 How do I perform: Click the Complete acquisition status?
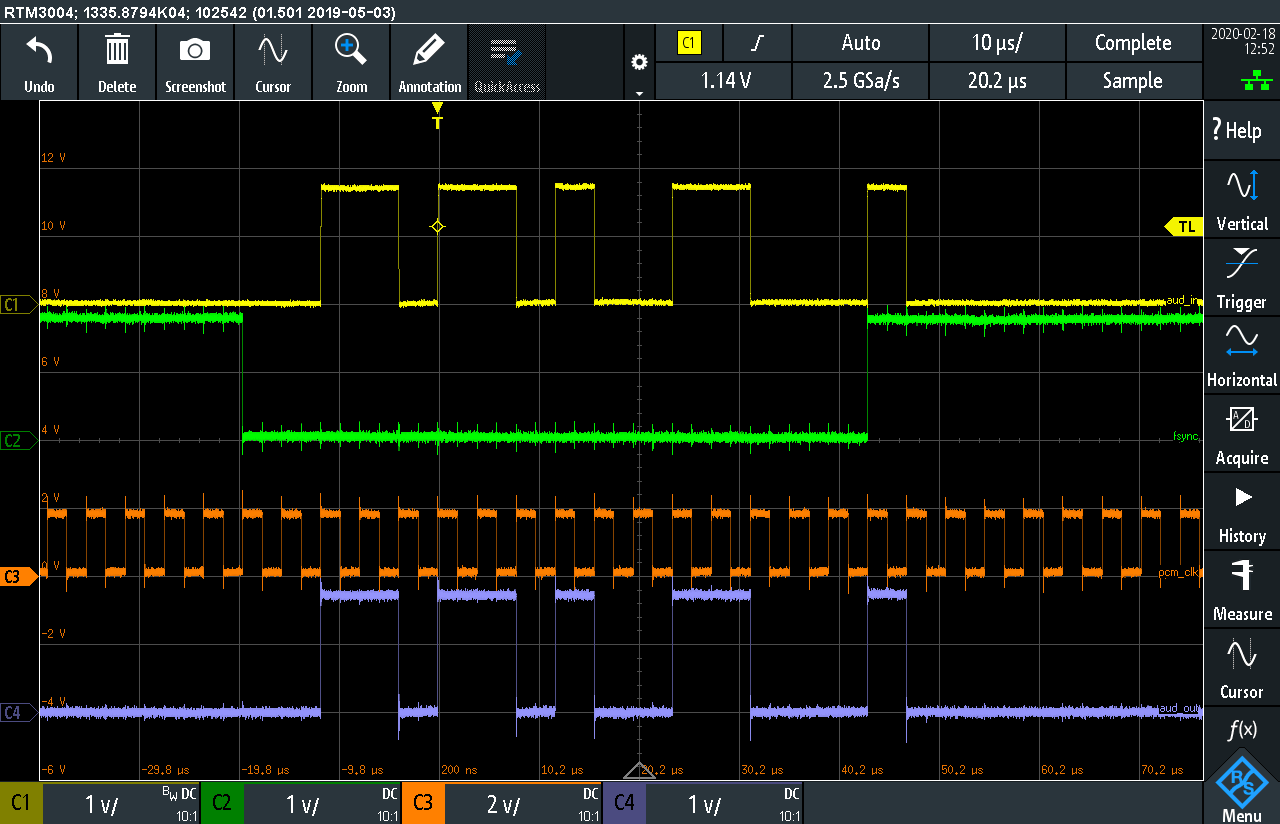tap(1133, 43)
